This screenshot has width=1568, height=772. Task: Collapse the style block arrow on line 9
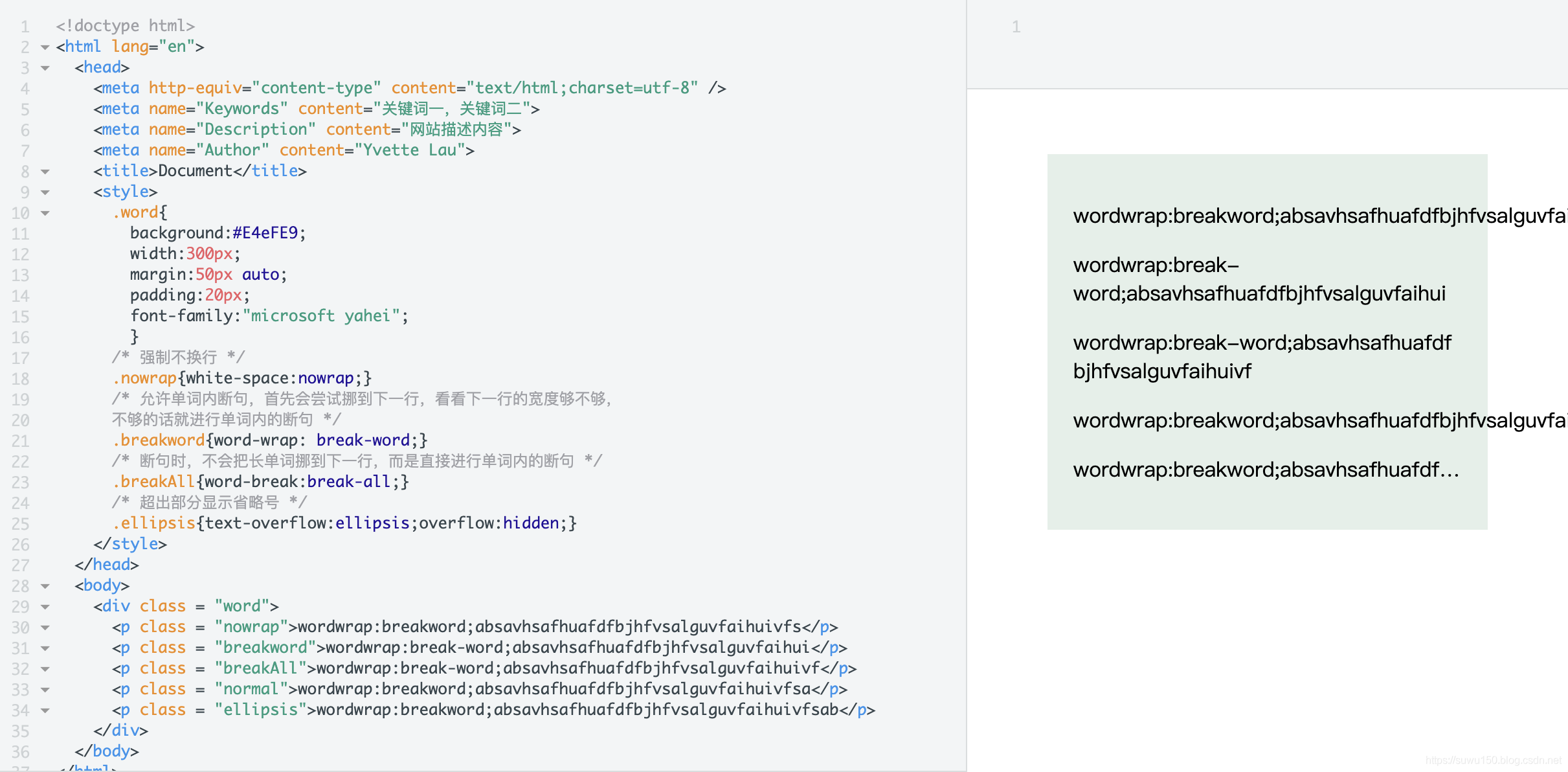click(45, 192)
